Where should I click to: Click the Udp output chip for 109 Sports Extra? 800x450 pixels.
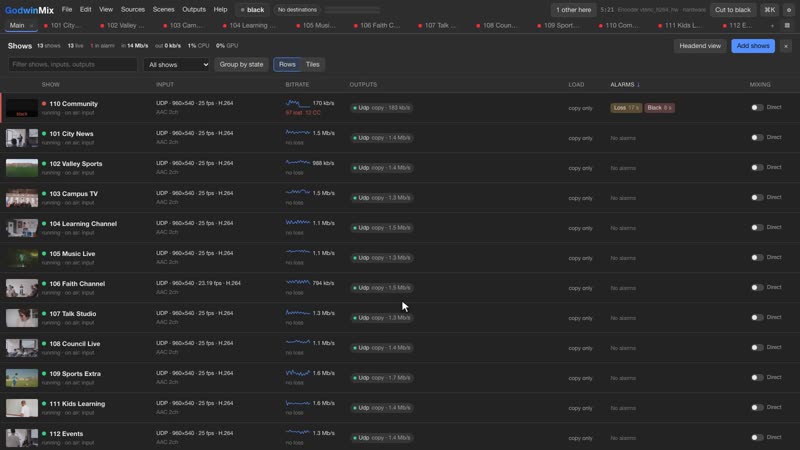pyautogui.click(x=382, y=378)
